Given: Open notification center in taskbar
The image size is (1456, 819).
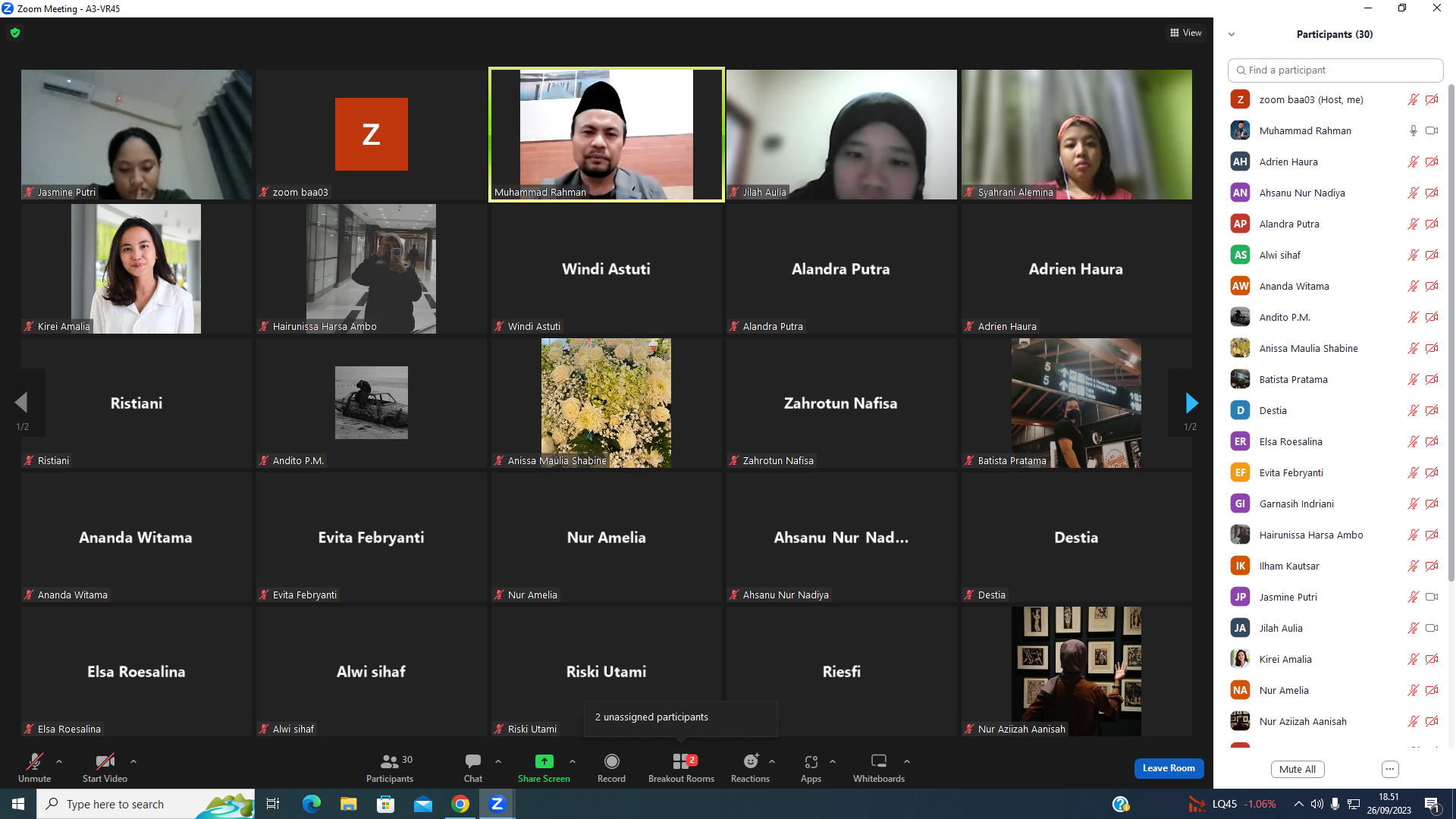Looking at the screenshot, I should (1432, 804).
